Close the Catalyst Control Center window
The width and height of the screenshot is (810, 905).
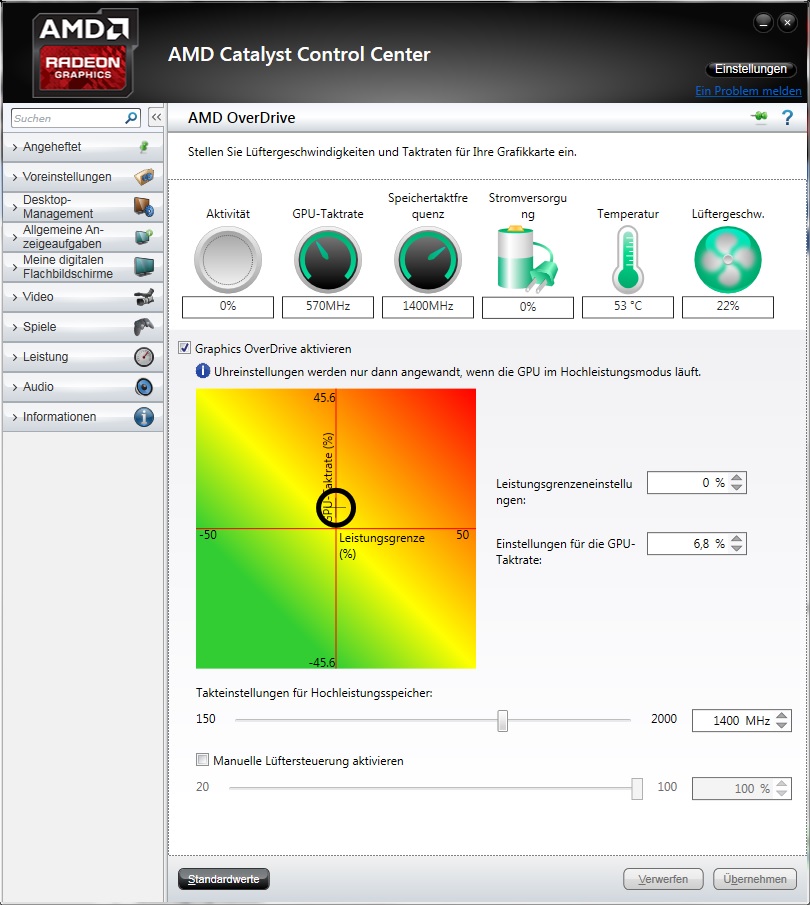[787, 23]
